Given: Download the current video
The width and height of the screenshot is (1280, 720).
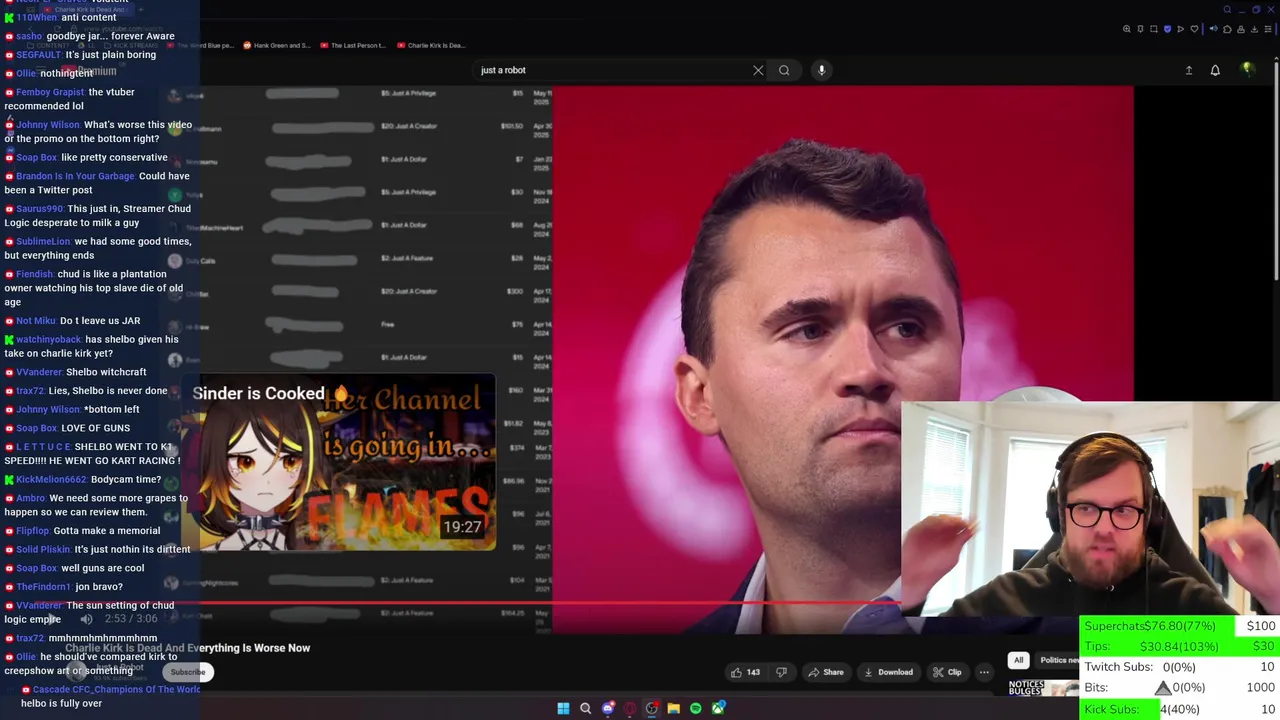Looking at the screenshot, I should (x=888, y=672).
